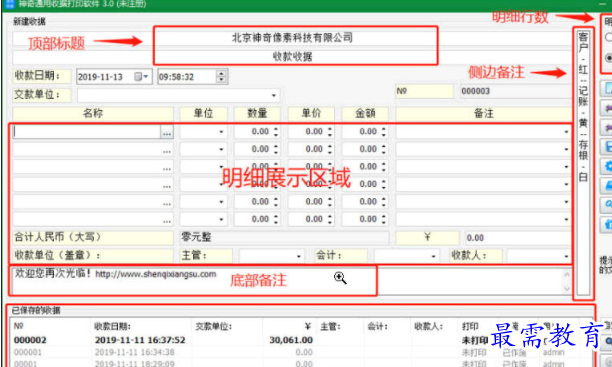The height and width of the screenshot is (367, 612).
Task: Open the last row 名称 browse (...) button
Action: 167,220
